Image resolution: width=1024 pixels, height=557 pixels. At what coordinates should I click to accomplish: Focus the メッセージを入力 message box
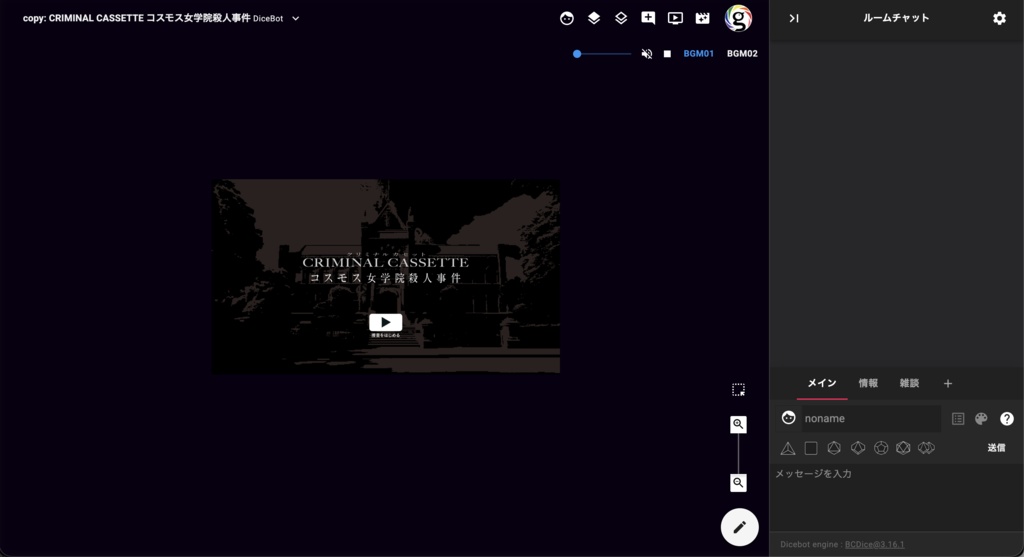pos(896,496)
